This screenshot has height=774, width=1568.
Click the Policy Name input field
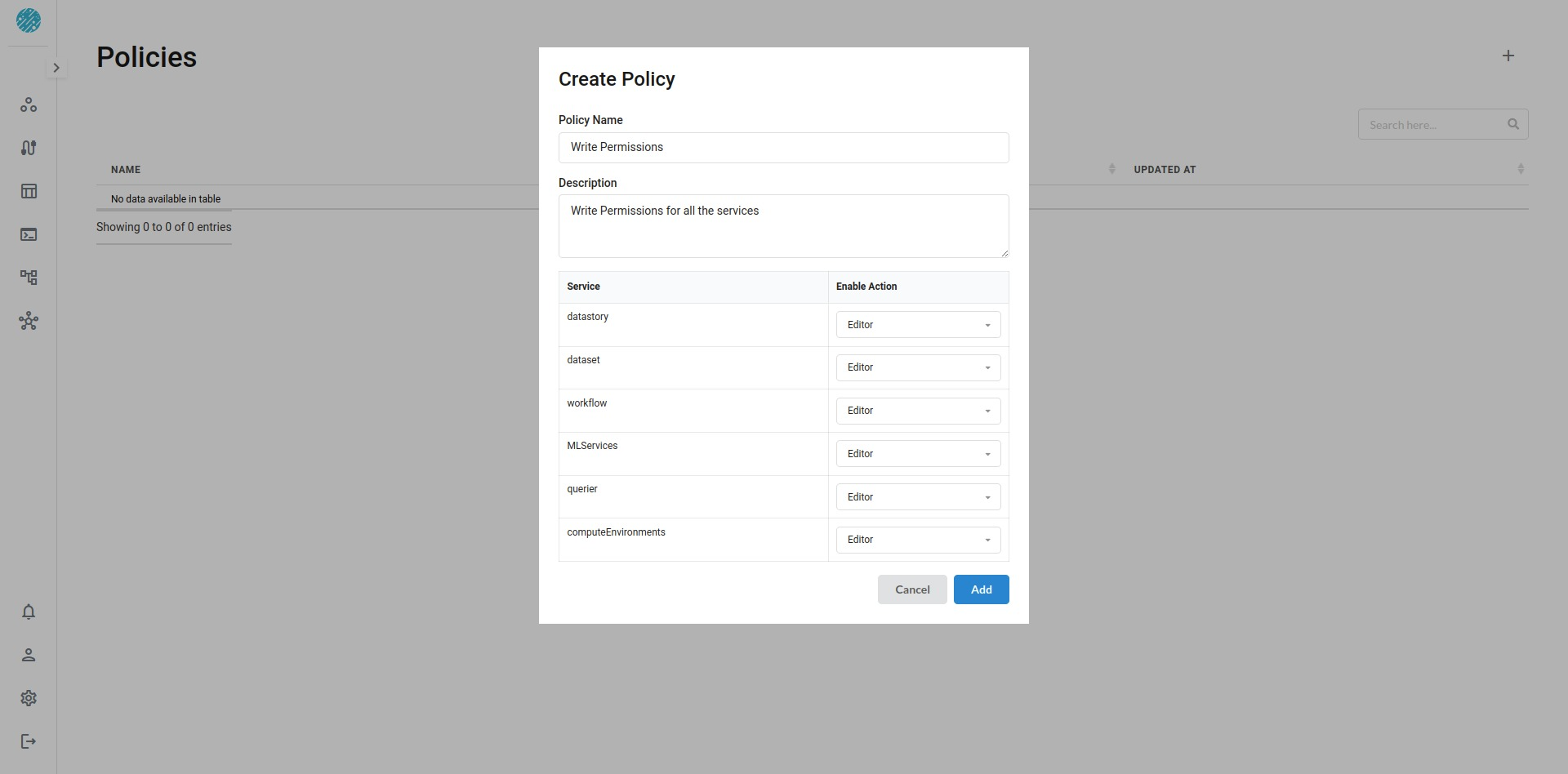point(784,148)
